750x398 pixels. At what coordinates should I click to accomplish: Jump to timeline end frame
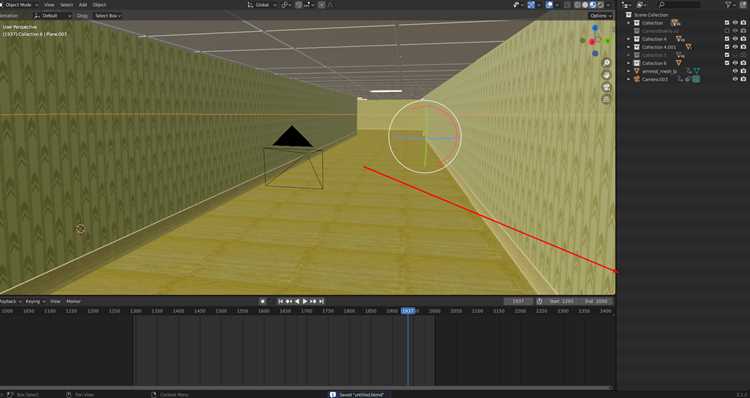(x=321, y=301)
